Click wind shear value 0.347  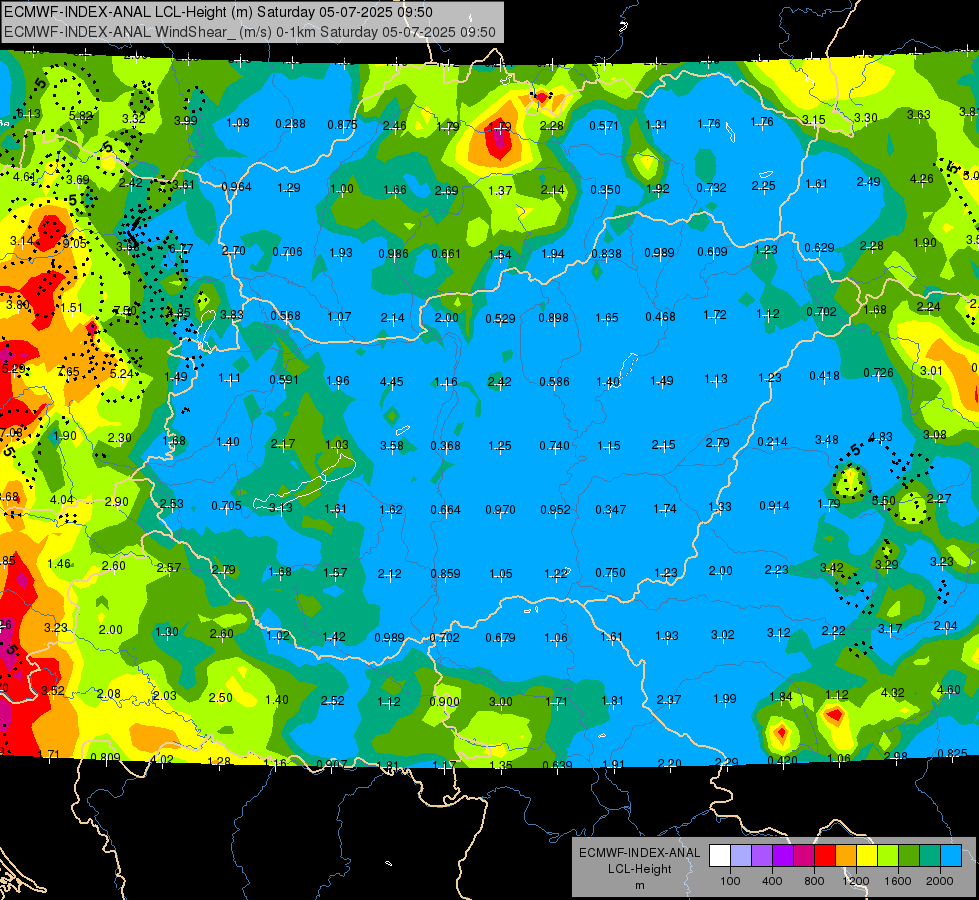pos(611,509)
